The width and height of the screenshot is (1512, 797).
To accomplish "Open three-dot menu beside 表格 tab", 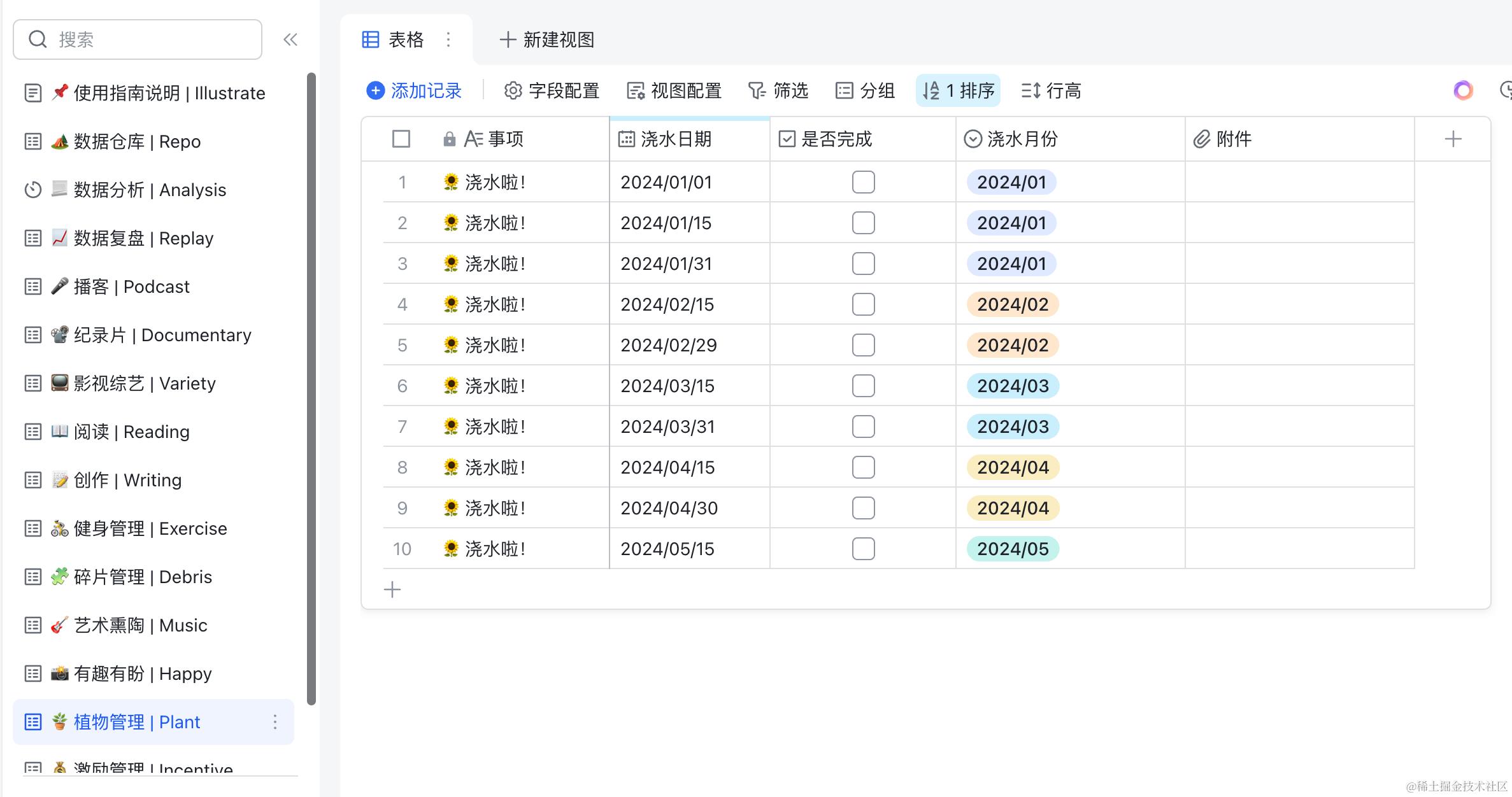I will (x=448, y=39).
